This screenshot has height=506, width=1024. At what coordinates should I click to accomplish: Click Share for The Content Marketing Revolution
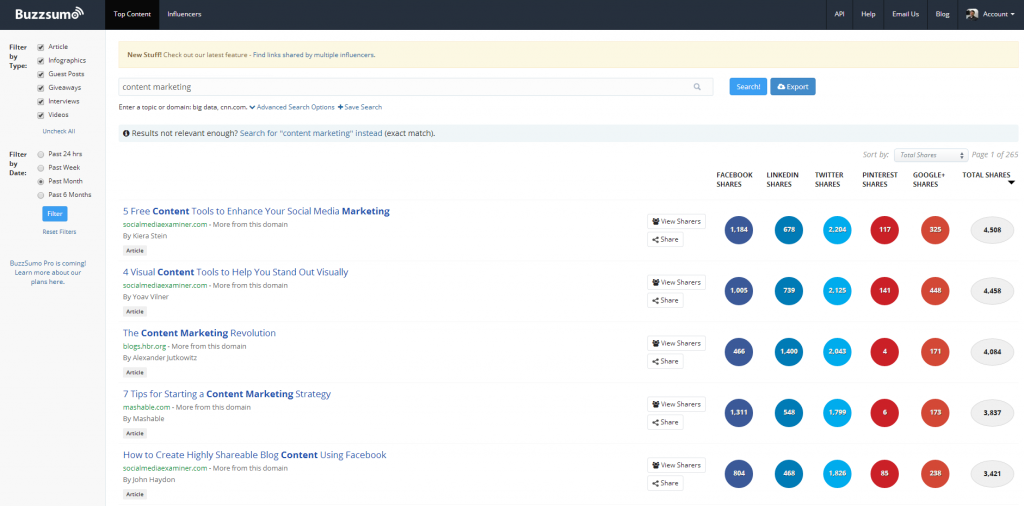(665, 361)
